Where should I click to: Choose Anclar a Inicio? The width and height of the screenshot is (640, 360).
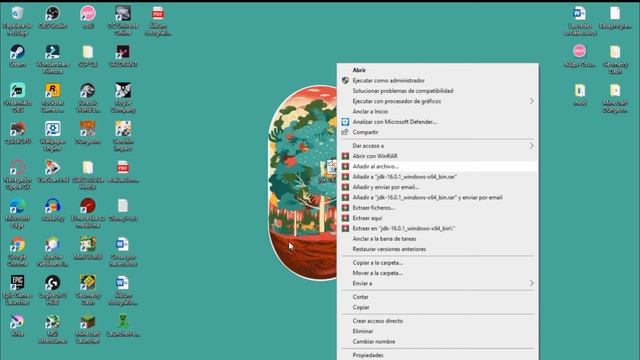pyautogui.click(x=438, y=111)
